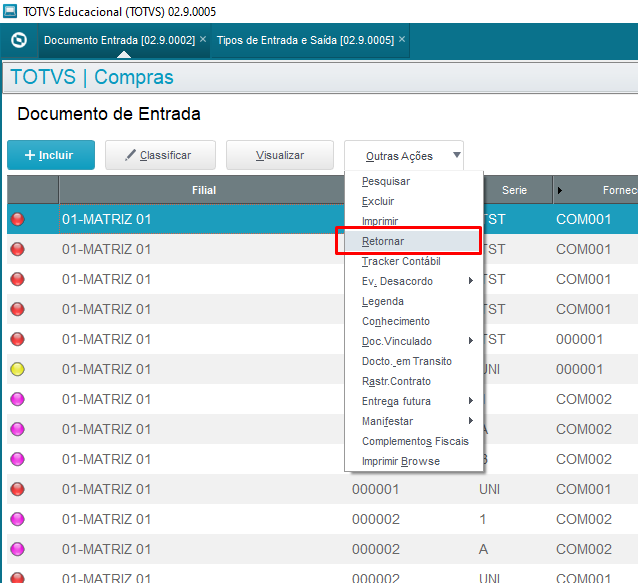
Task: Click arrow icon beside Fornecedor header
Action: (560, 190)
